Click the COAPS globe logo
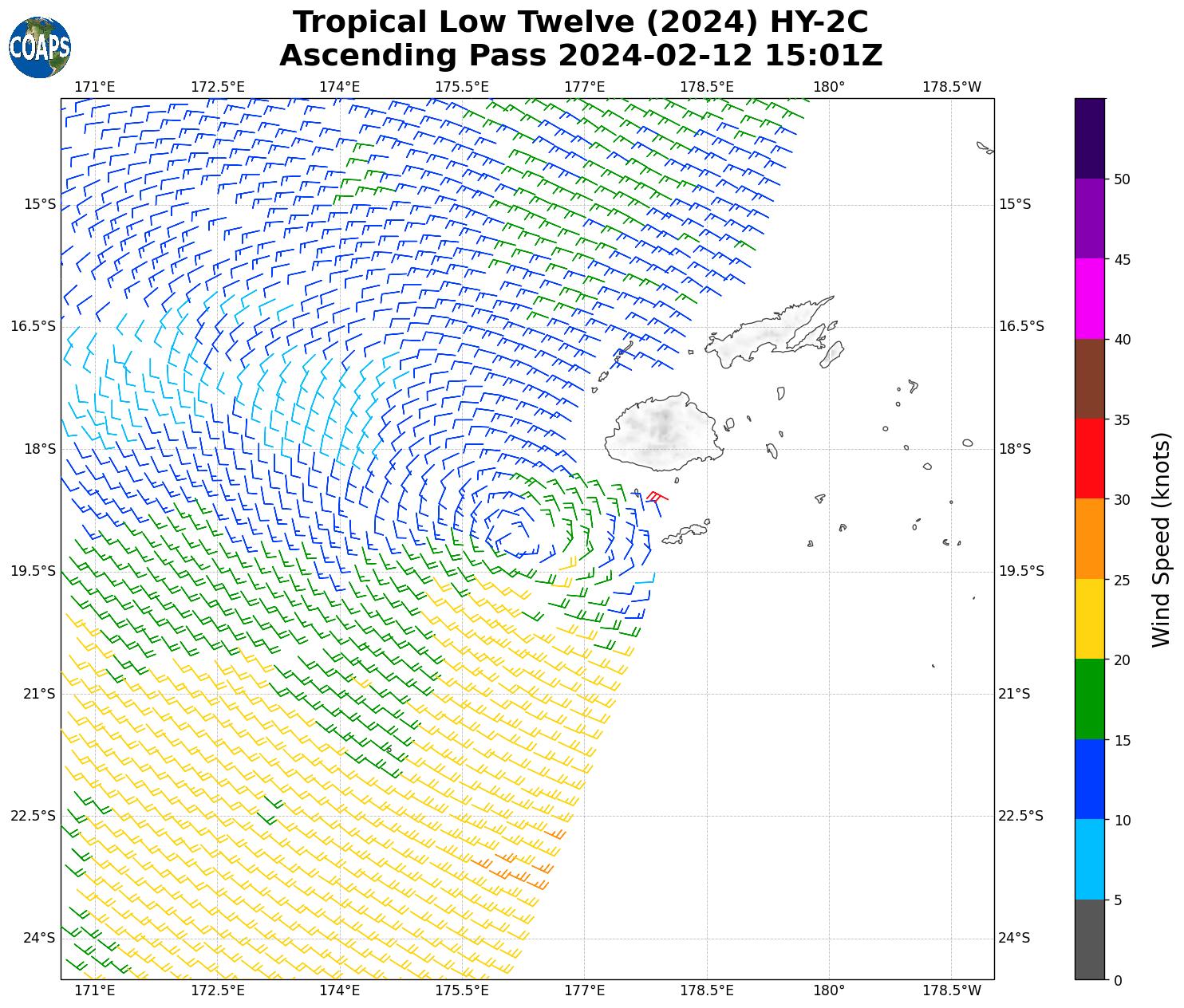This screenshot has height=1008, width=1184. coord(40,48)
